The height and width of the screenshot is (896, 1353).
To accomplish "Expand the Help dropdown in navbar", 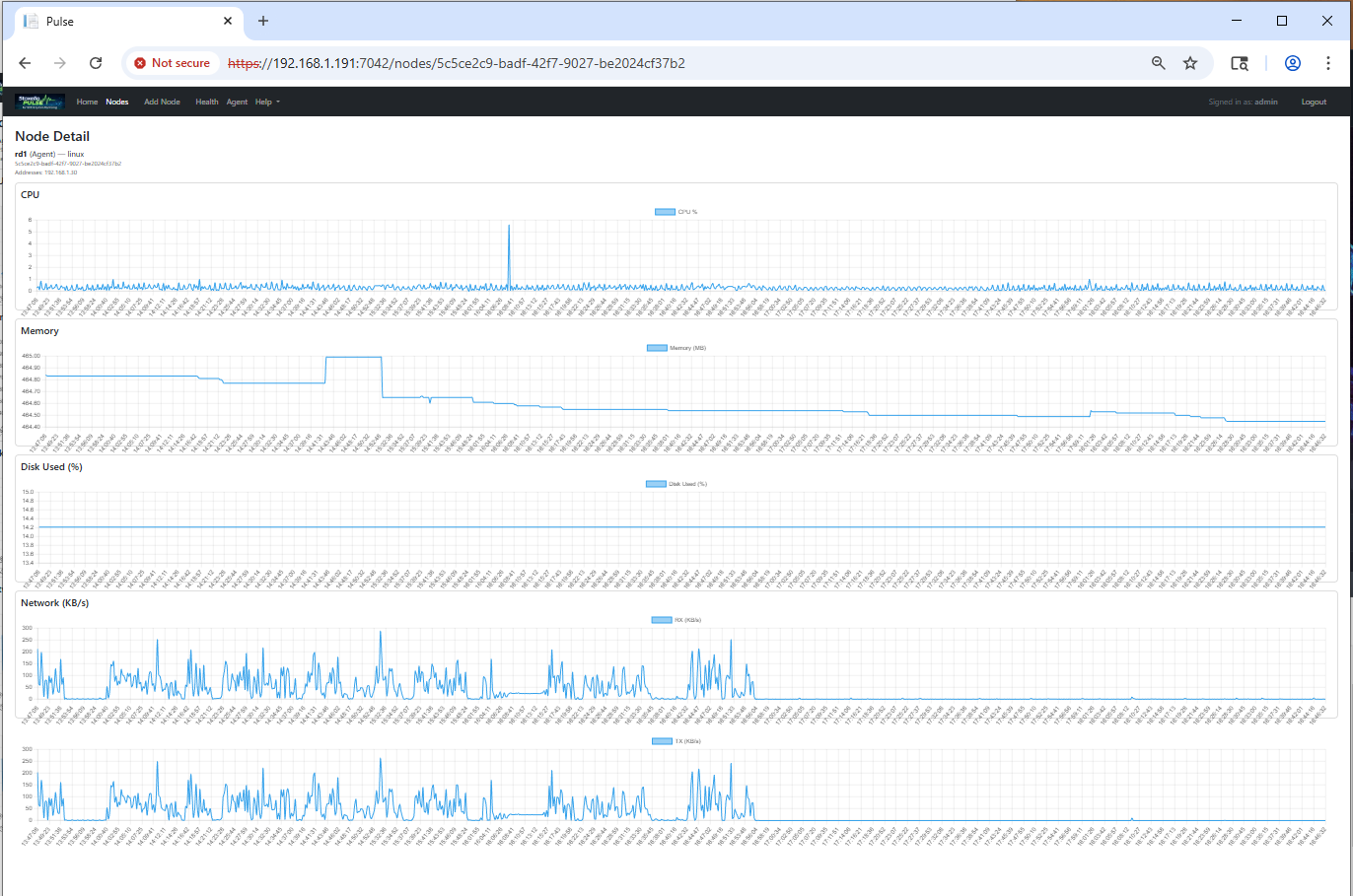I will 266,102.
